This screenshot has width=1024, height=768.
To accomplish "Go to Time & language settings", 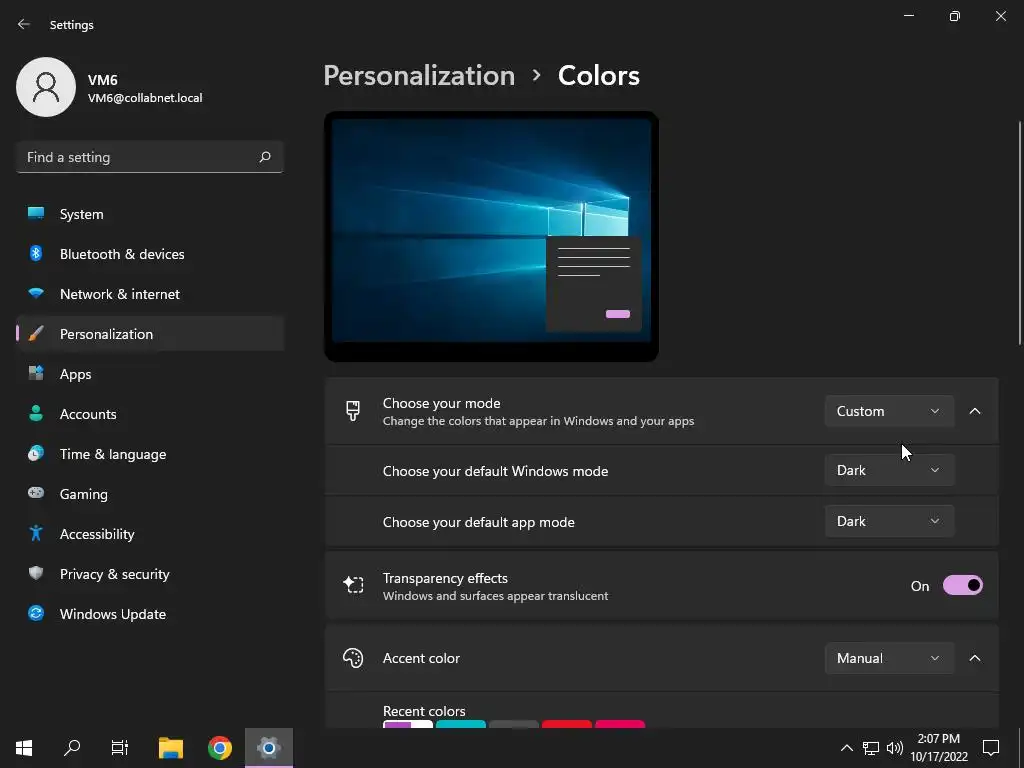I will 150,453.
